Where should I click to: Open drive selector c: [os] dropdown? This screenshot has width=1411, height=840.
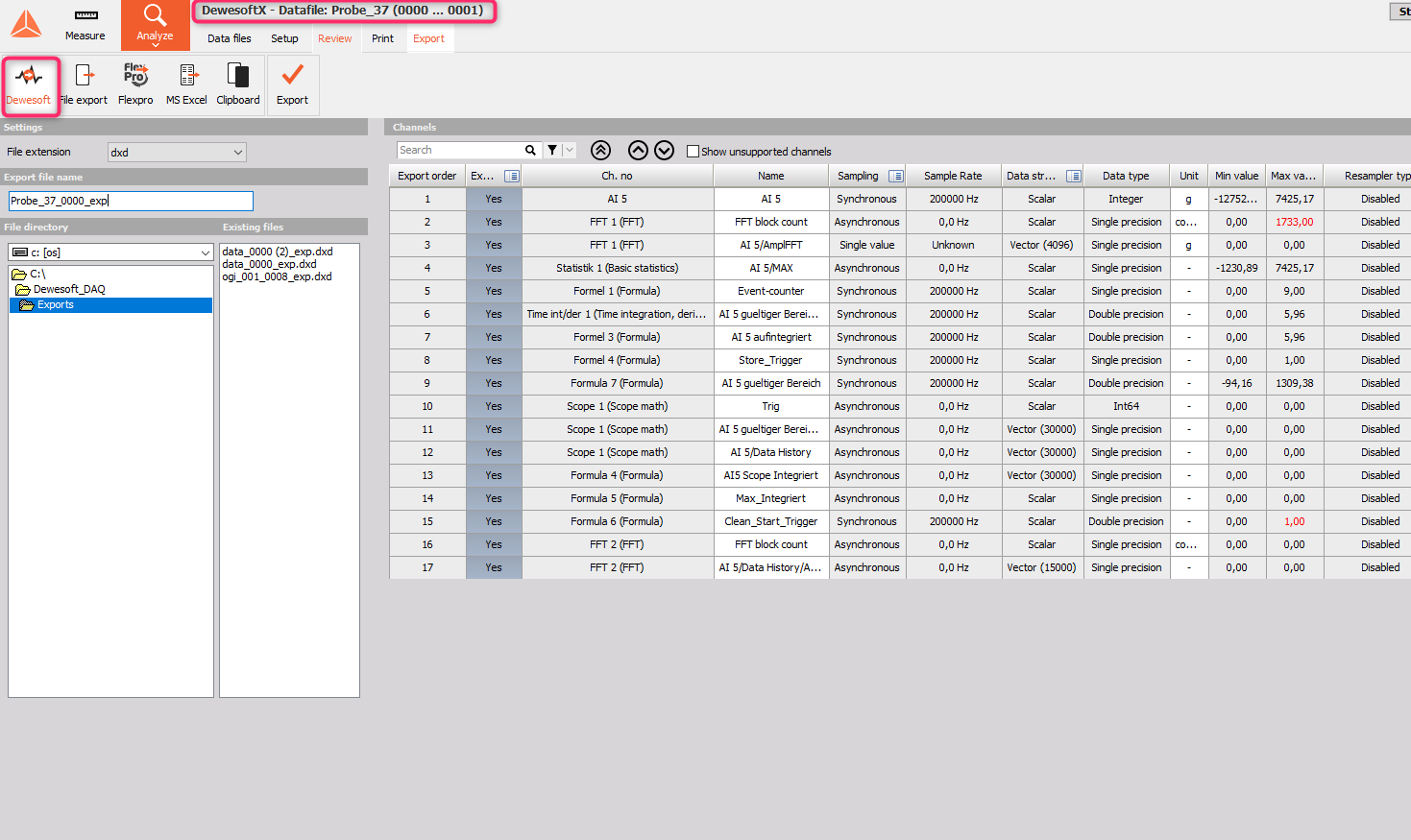pyautogui.click(x=110, y=252)
